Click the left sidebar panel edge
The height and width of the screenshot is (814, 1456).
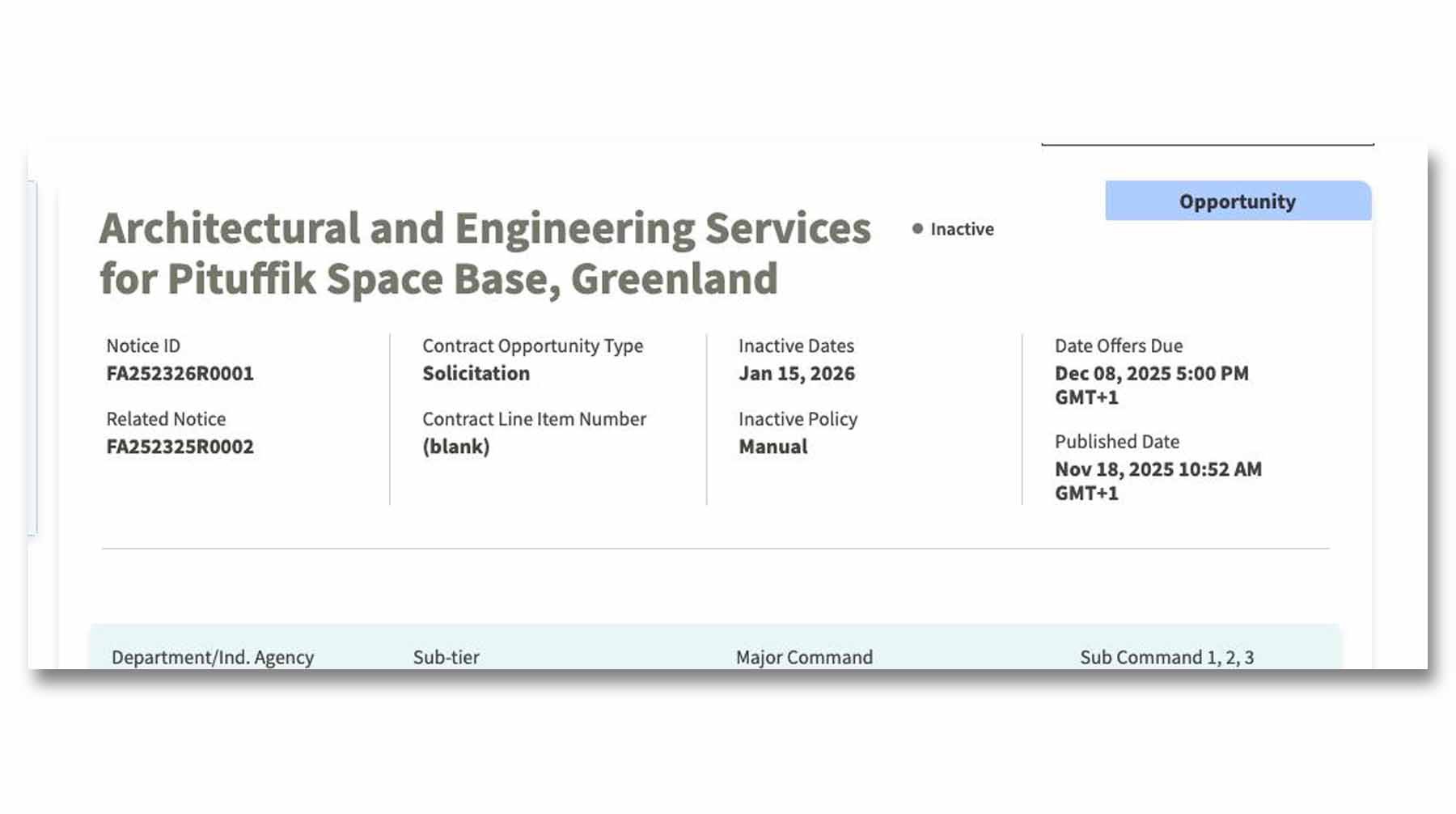point(32,358)
